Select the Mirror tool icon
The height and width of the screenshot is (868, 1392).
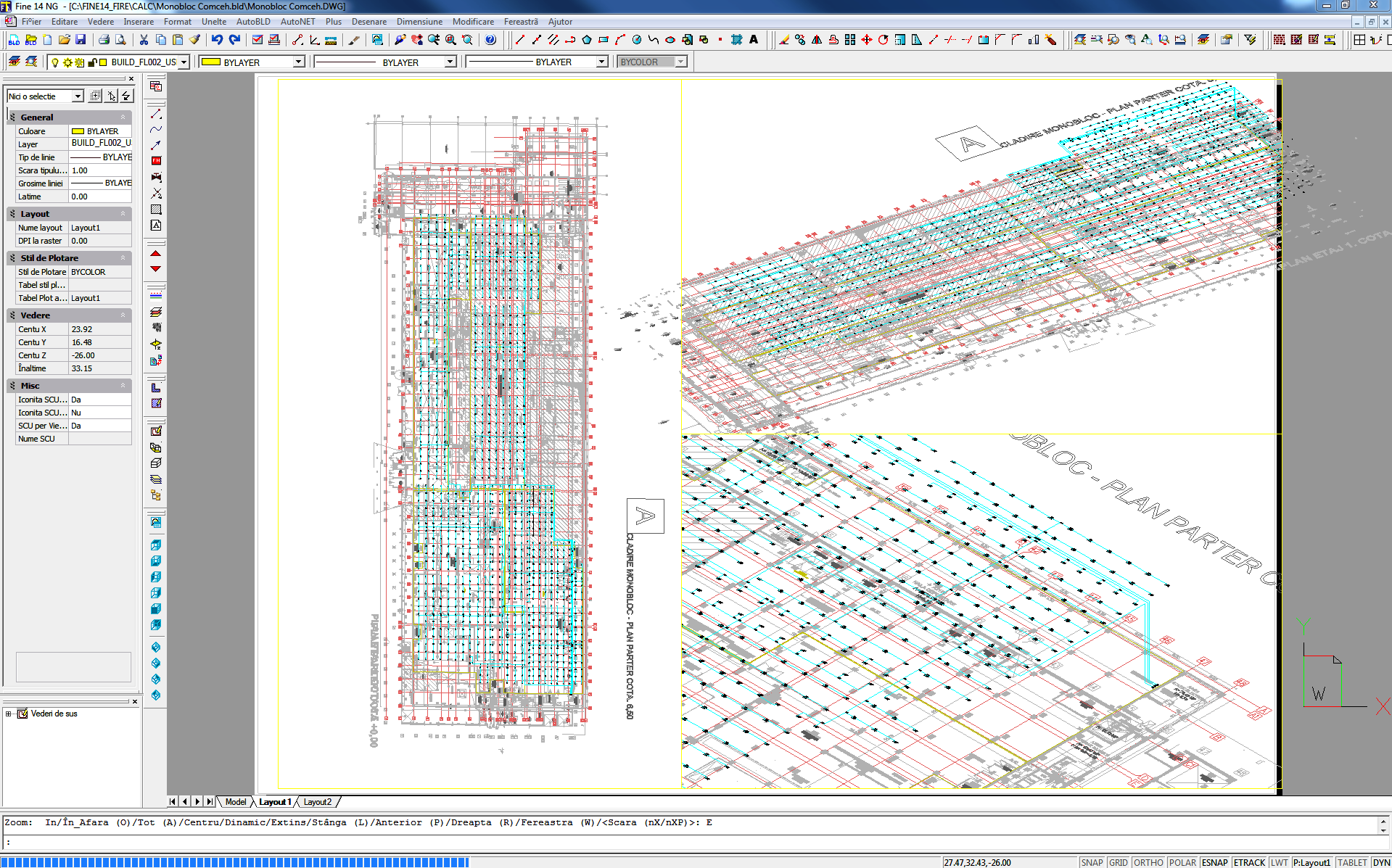[x=817, y=40]
